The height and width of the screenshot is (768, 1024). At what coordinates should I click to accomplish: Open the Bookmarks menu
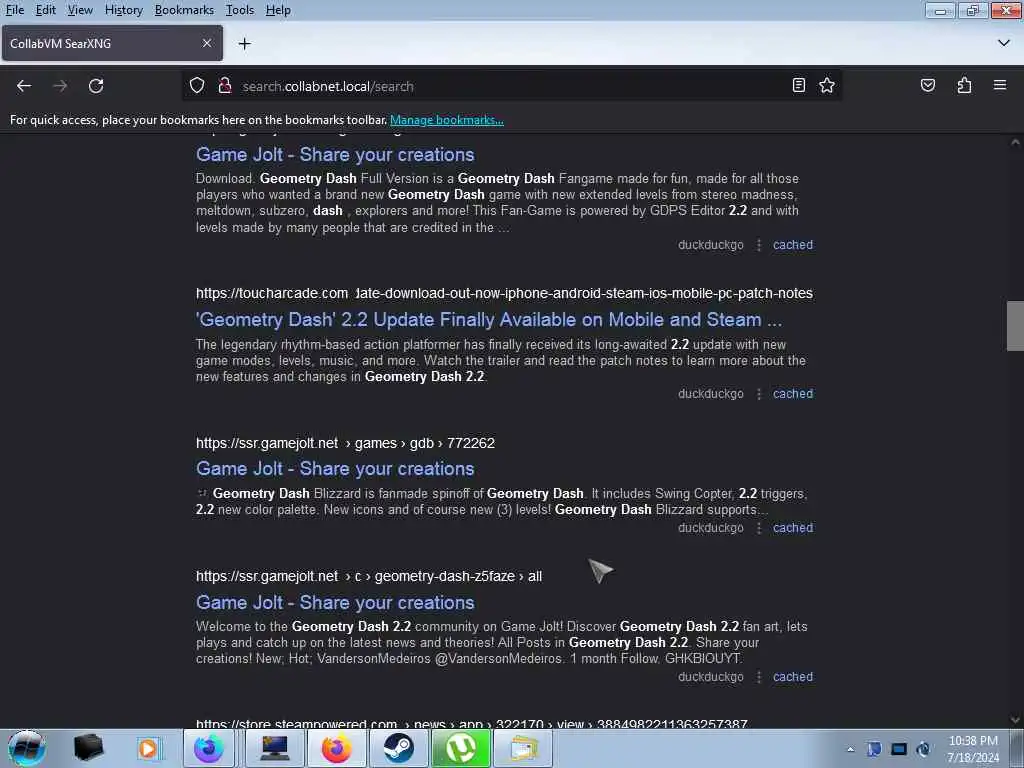click(184, 10)
